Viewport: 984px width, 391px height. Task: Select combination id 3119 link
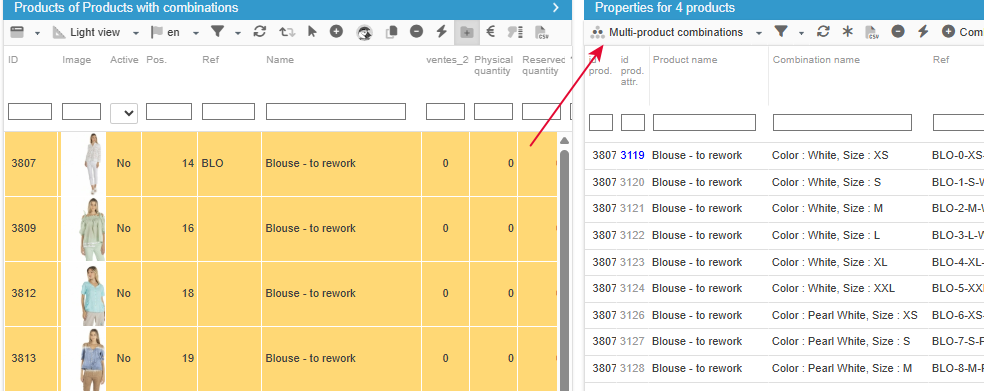click(x=632, y=155)
